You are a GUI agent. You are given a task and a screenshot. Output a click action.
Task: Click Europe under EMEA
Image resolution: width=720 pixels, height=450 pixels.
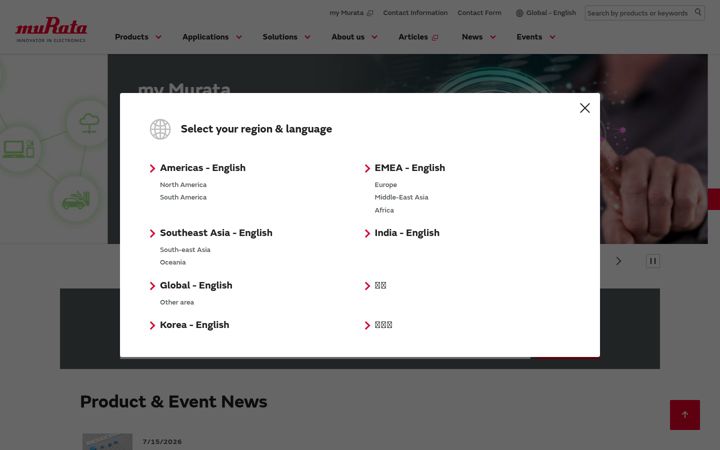pos(386,185)
